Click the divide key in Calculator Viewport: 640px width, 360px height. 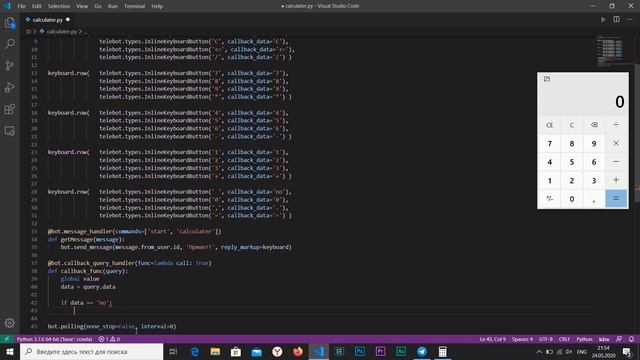point(616,125)
